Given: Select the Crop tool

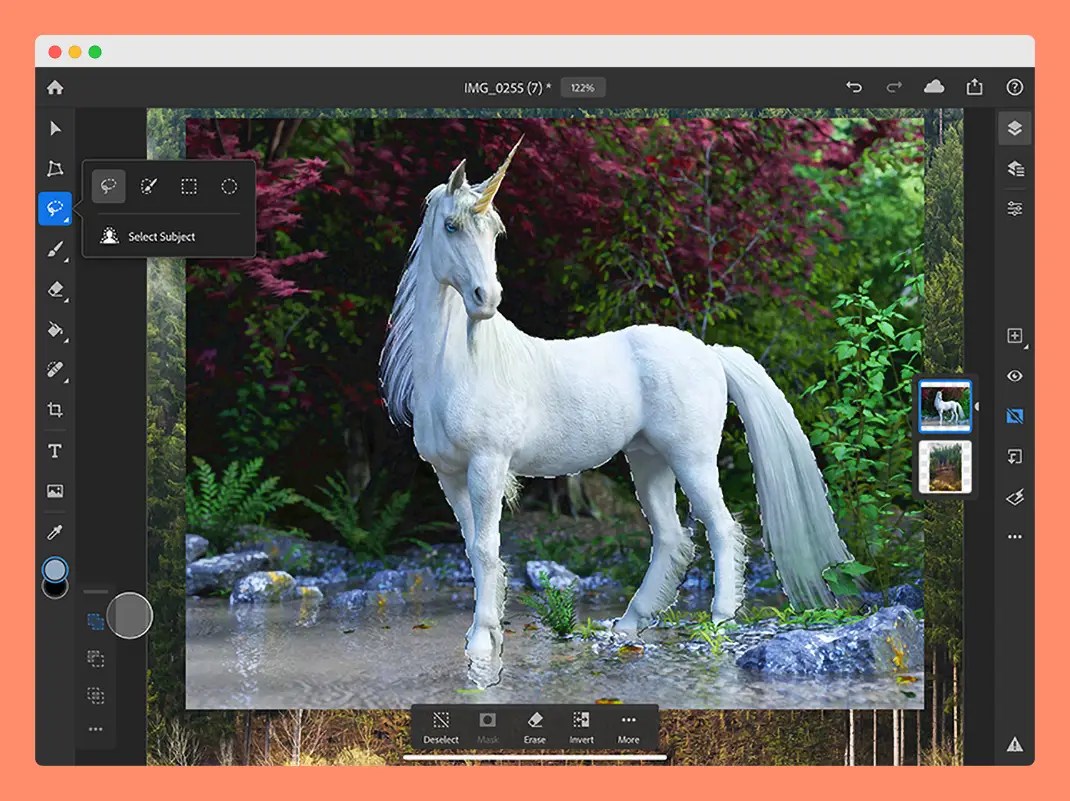Looking at the screenshot, I should point(56,410).
